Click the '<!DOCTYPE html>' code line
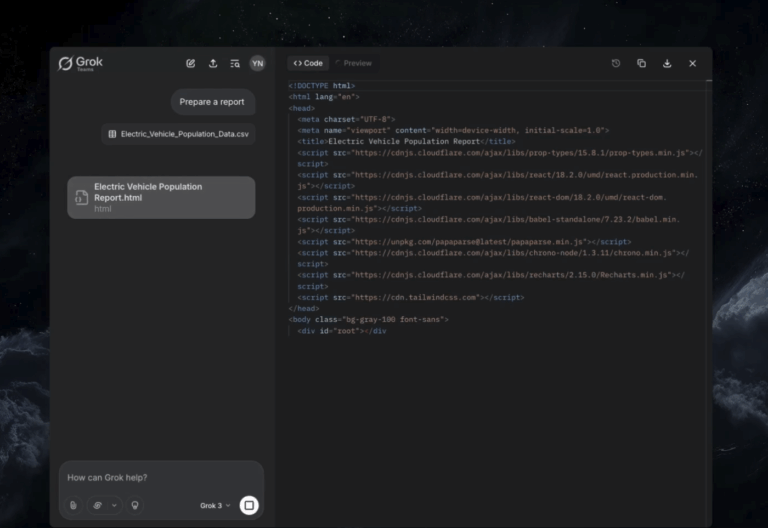 (x=322, y=86)
